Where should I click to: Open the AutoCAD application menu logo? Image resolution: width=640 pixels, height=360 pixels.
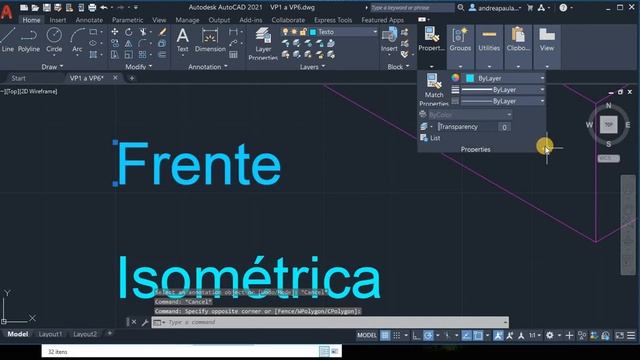pyautogui.click(x=7, y=11)
